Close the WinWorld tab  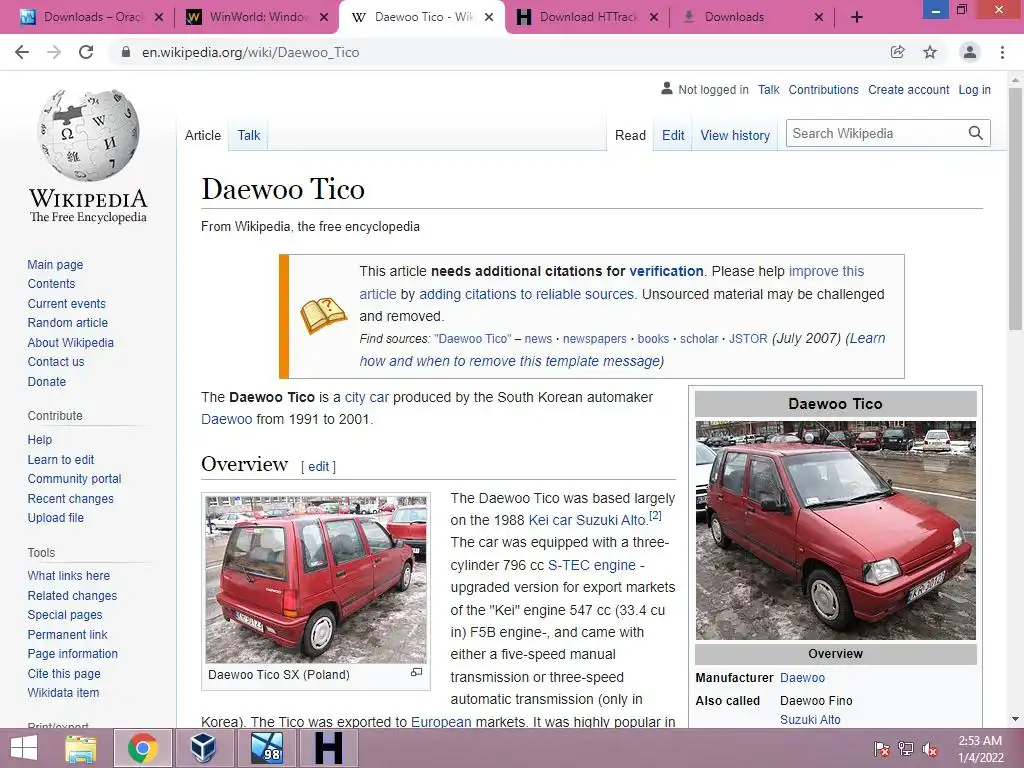pyautogui.click(x=324, y=18)
